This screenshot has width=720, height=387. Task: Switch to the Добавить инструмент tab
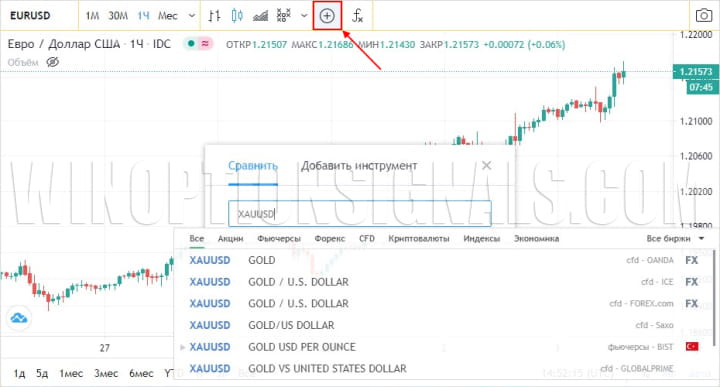click(x=359, y=166)
